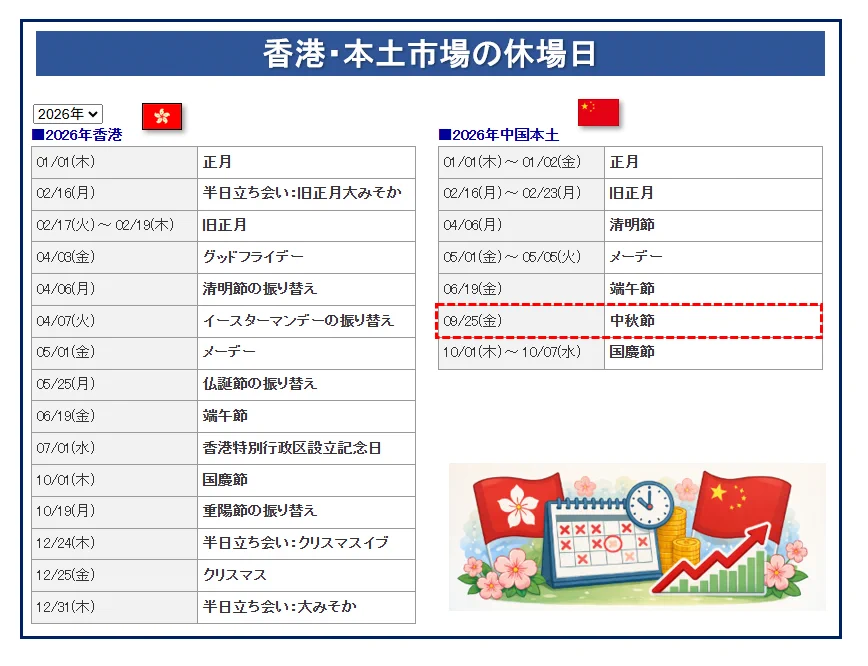
Task: Click 仏誕節の振り替え holiday cell
Action: 306,385
